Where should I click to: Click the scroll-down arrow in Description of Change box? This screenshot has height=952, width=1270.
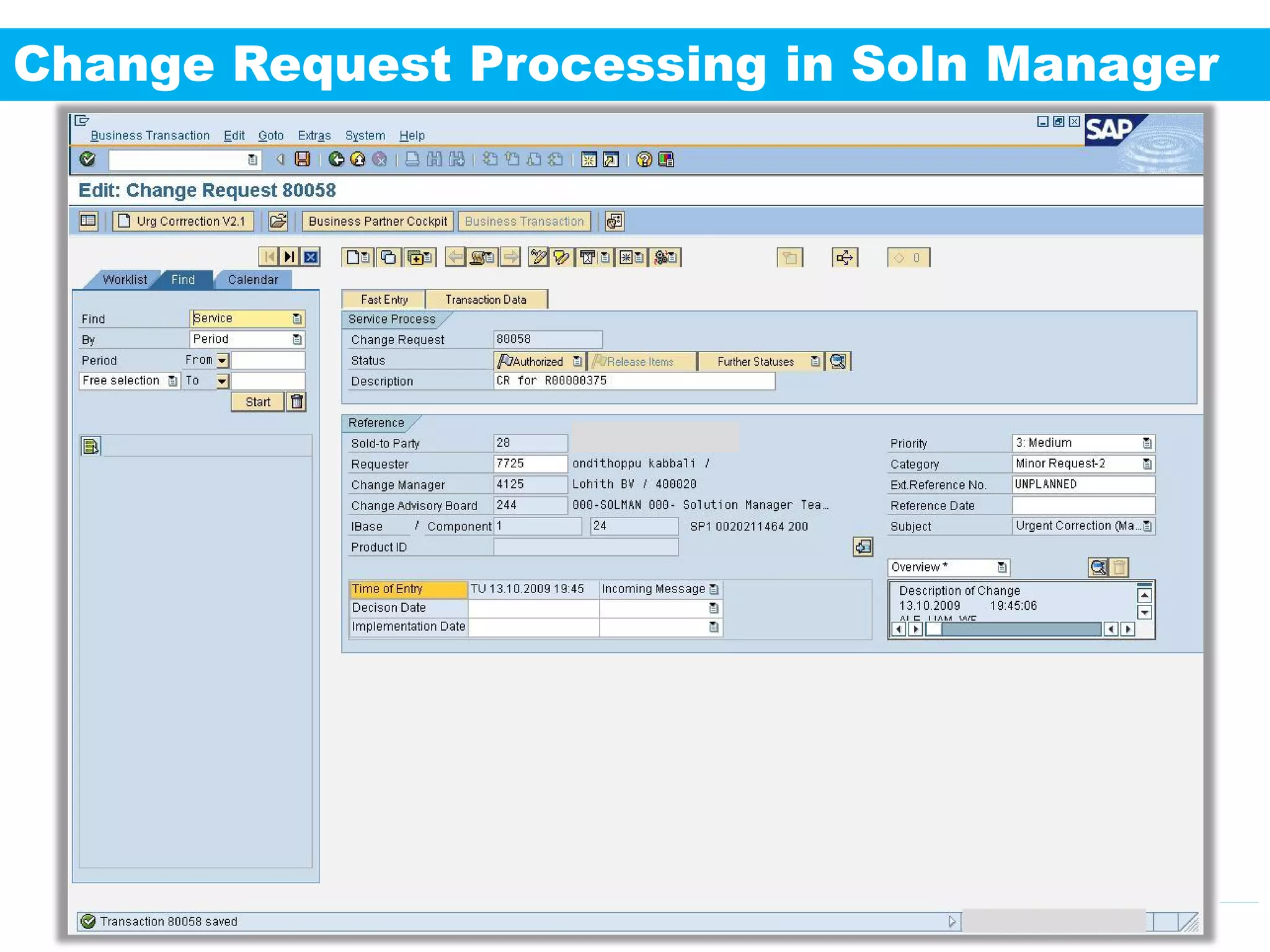point(1145,612)
